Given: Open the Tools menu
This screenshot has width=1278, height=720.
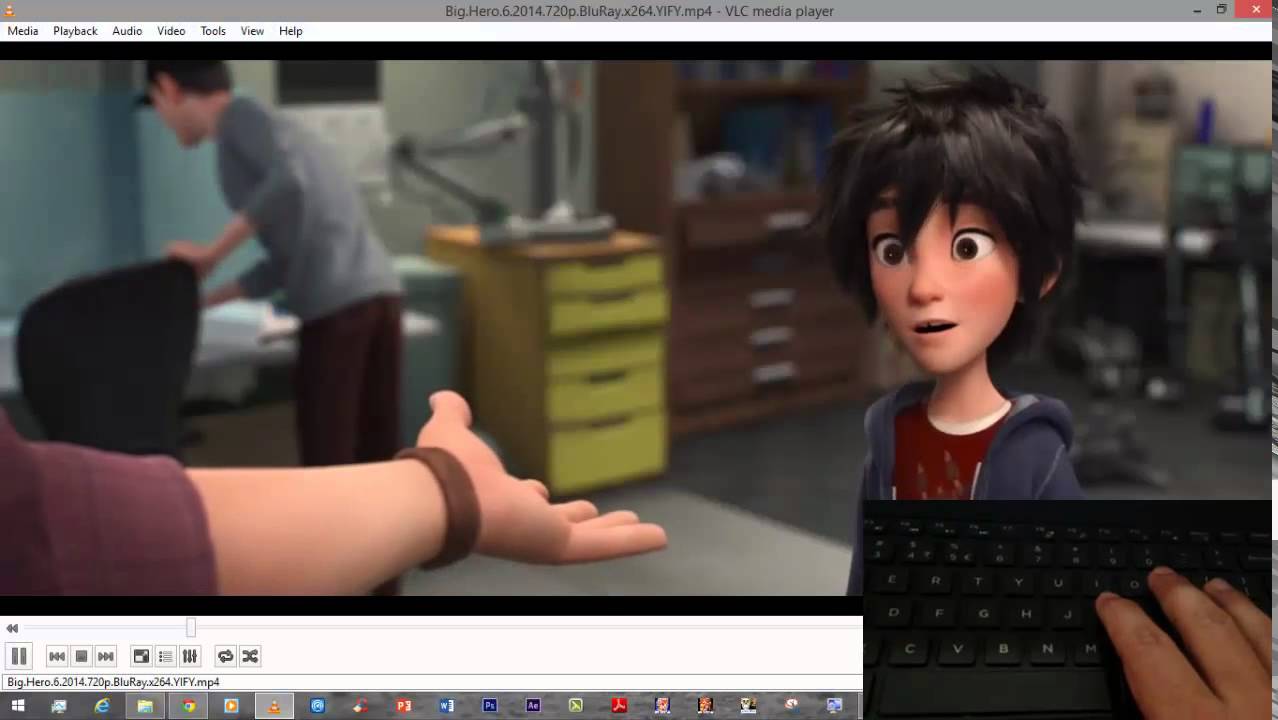Looking at the screenshot, I should click(213, 31).
